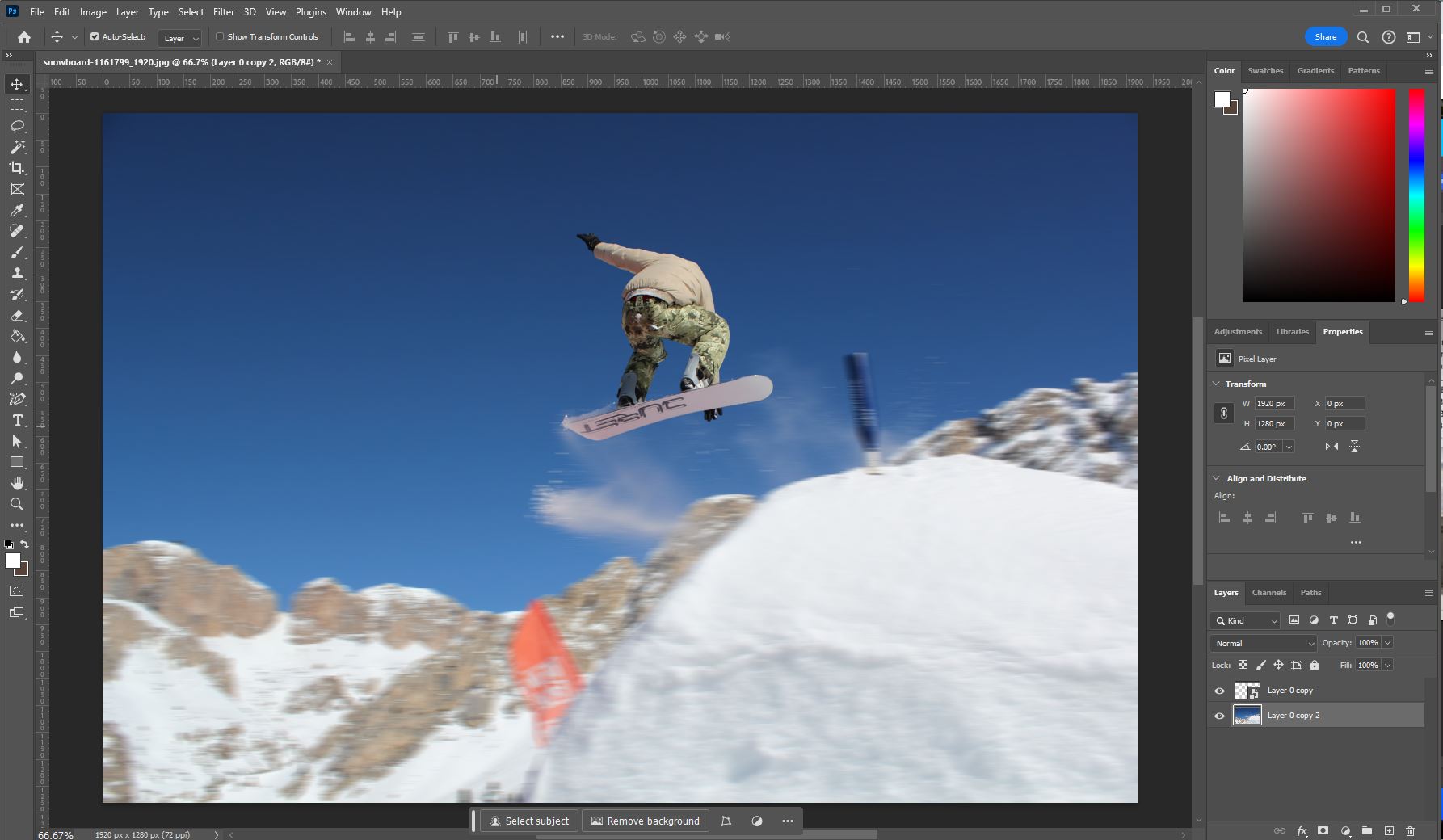Select the Horizontal Type tool
The width and height of the screenshot is (1443, 840).
click(x=17, y=420)
